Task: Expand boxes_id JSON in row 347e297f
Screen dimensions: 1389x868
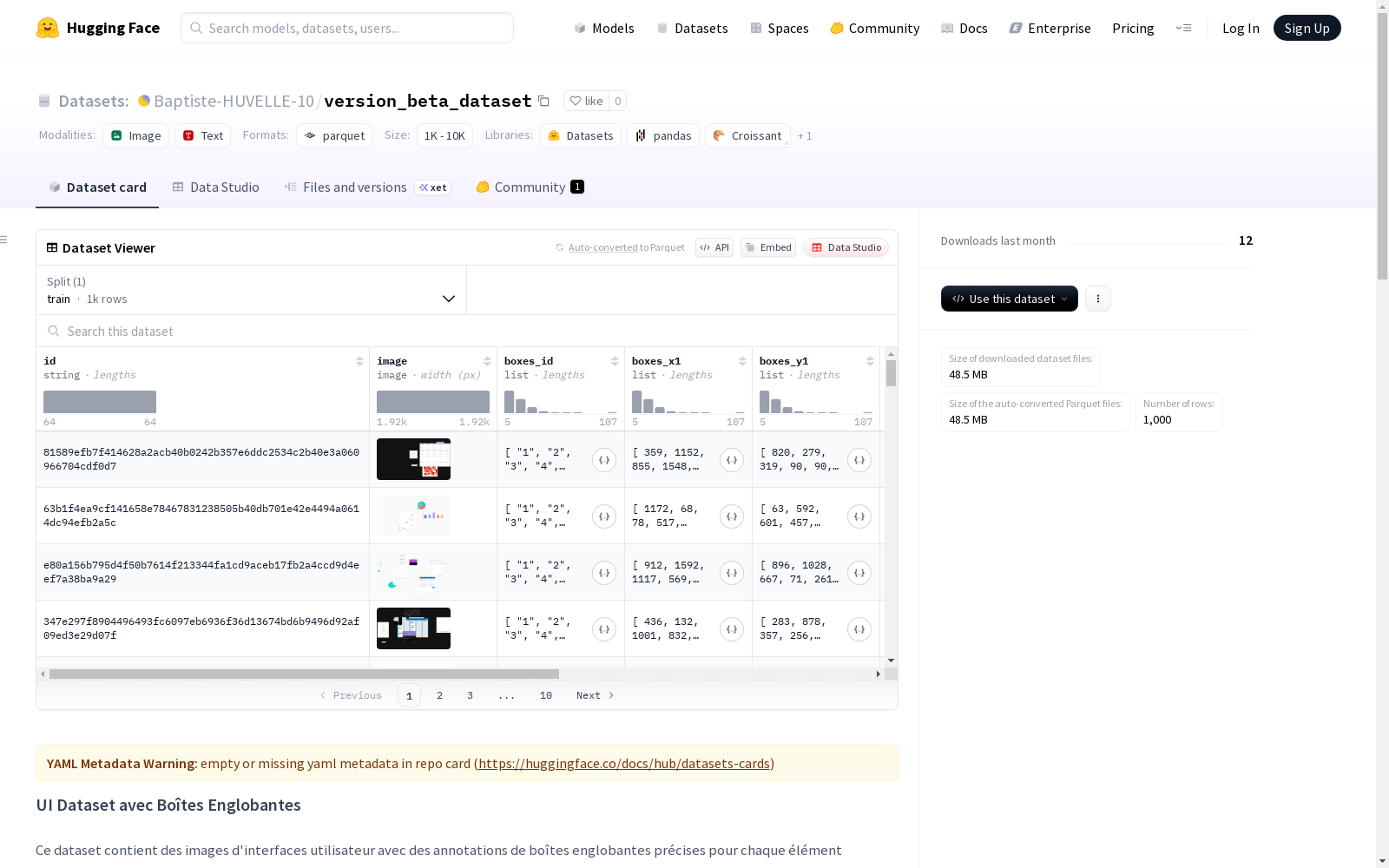Action: tap(604, 629)
